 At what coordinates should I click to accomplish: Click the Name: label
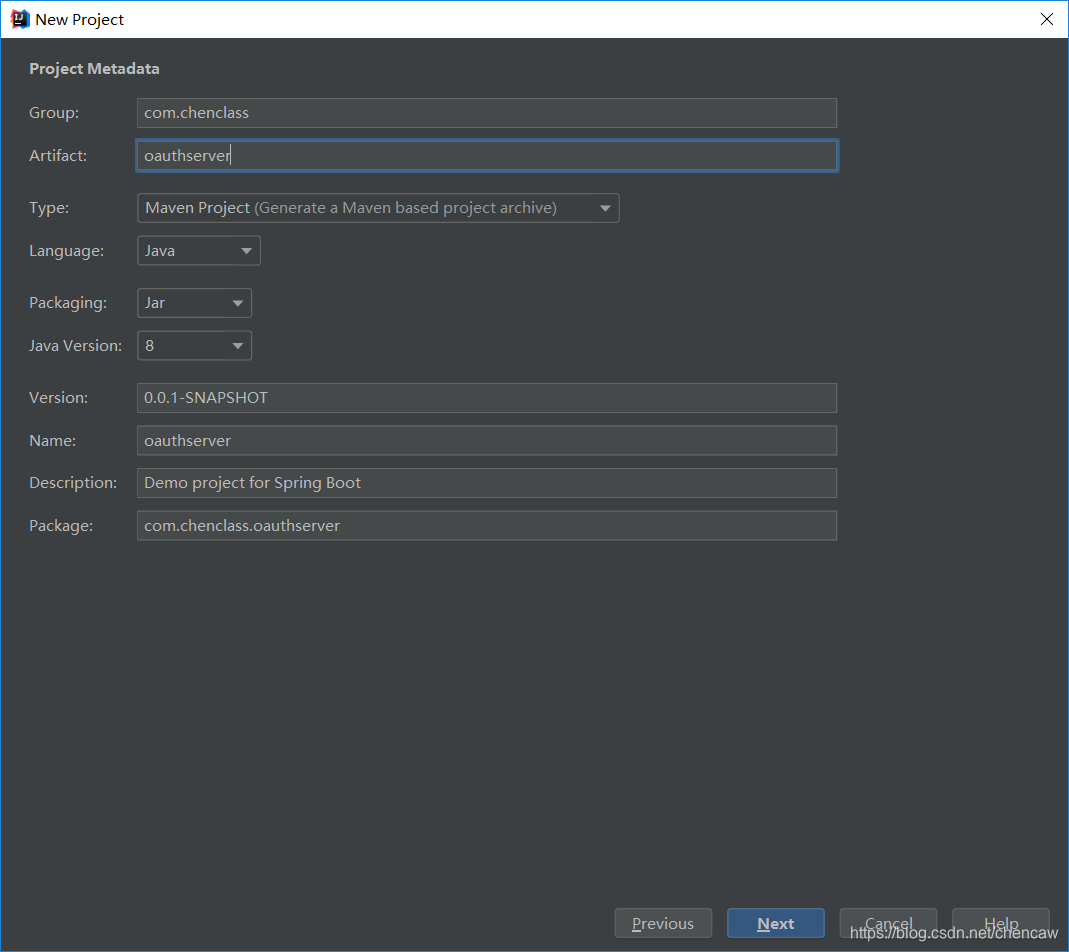52,441
